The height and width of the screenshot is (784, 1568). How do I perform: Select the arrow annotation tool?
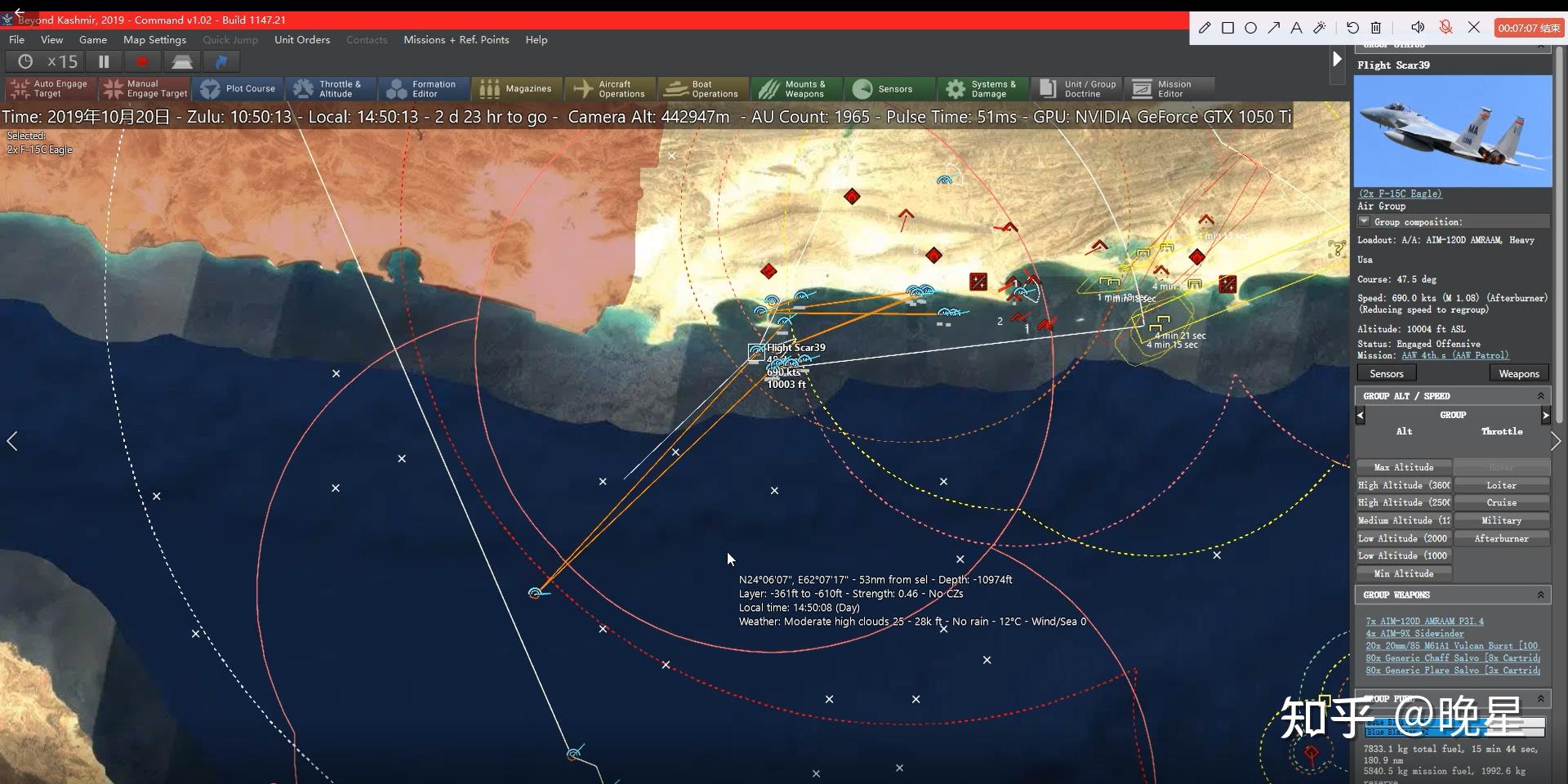pos(1273,28)
